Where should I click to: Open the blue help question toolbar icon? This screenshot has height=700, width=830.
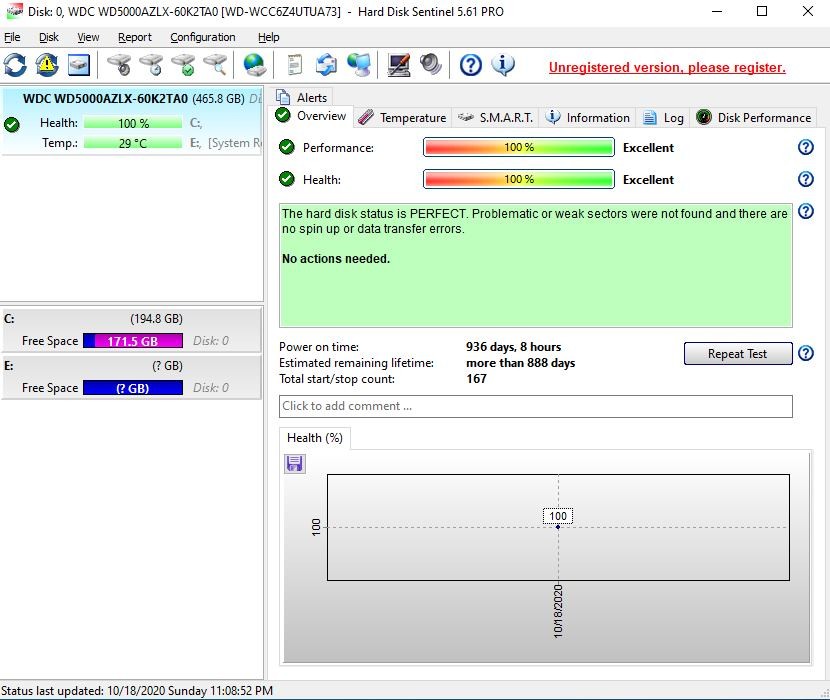pyautogui.click(x=471, y=65)
